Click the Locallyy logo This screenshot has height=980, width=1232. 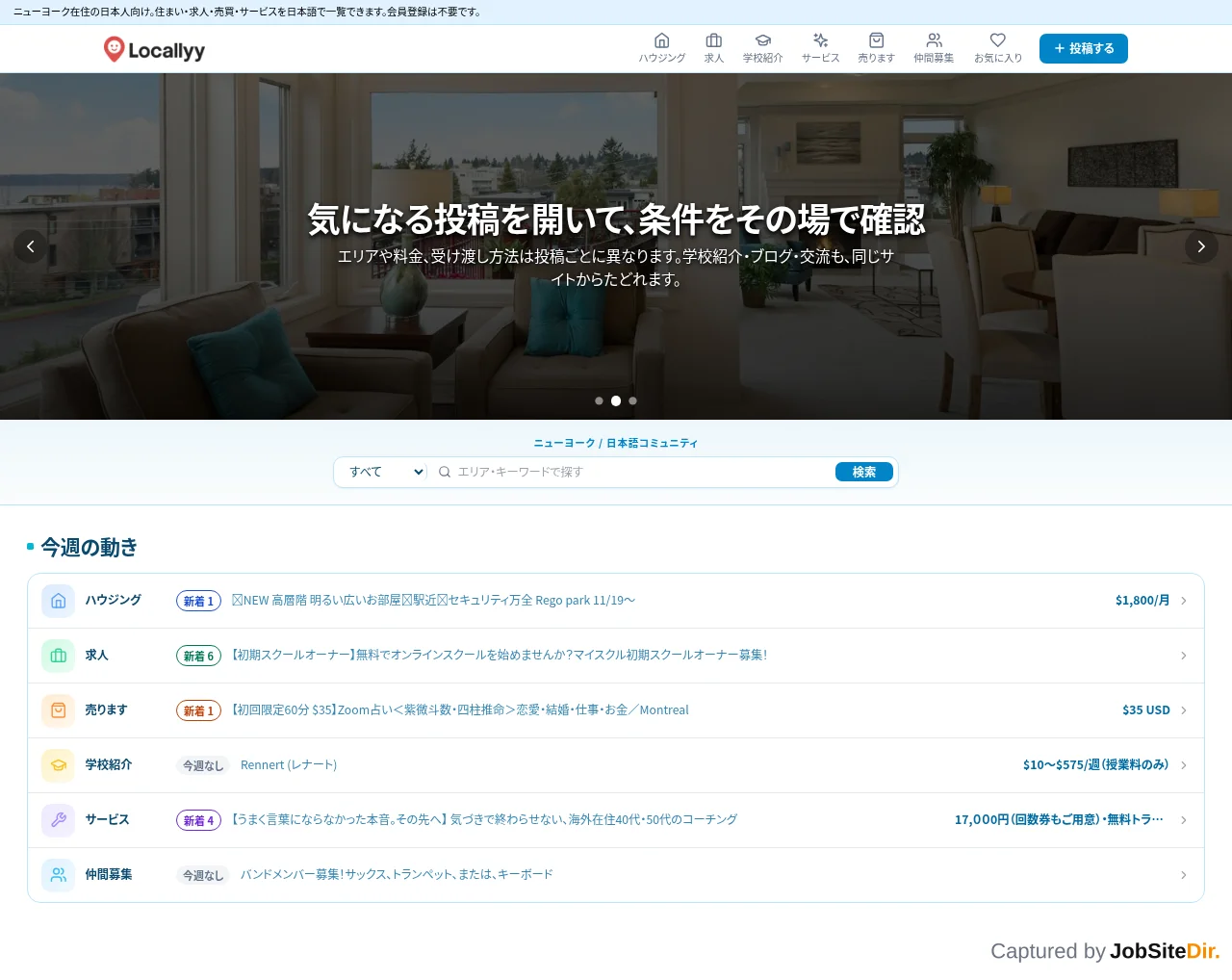tap(154, 50)
